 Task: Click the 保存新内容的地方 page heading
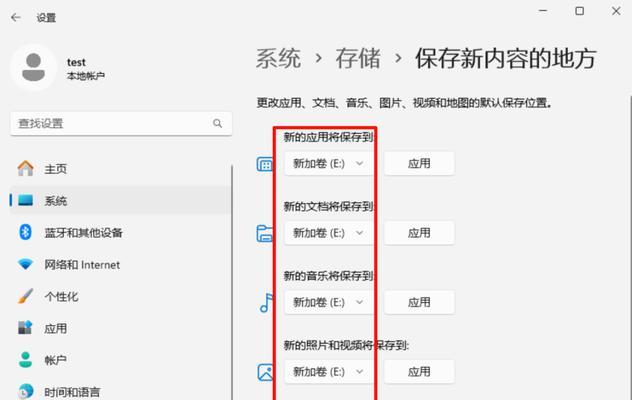point(505,58)
